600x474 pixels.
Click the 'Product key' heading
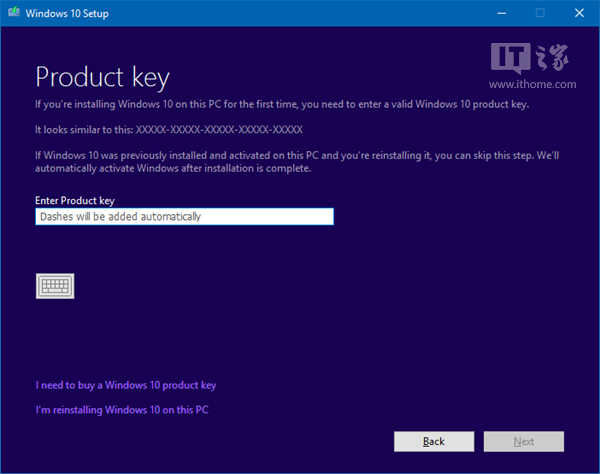102,78
